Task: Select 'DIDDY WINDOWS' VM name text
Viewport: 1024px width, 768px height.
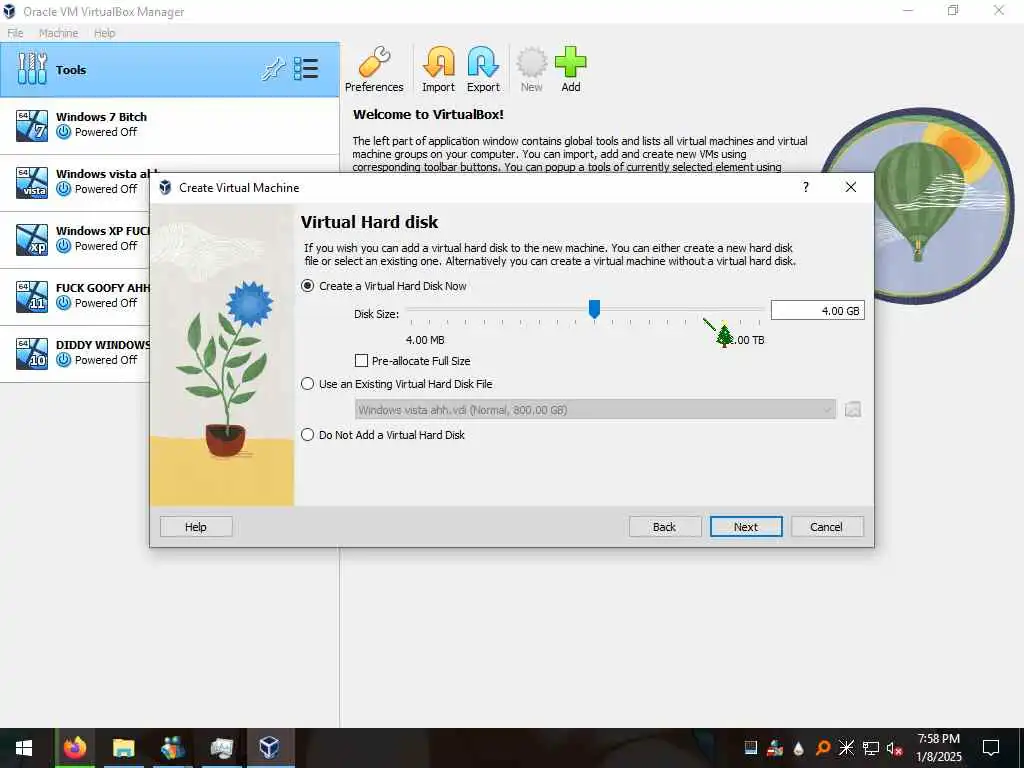Action: [x=103, y=345]
